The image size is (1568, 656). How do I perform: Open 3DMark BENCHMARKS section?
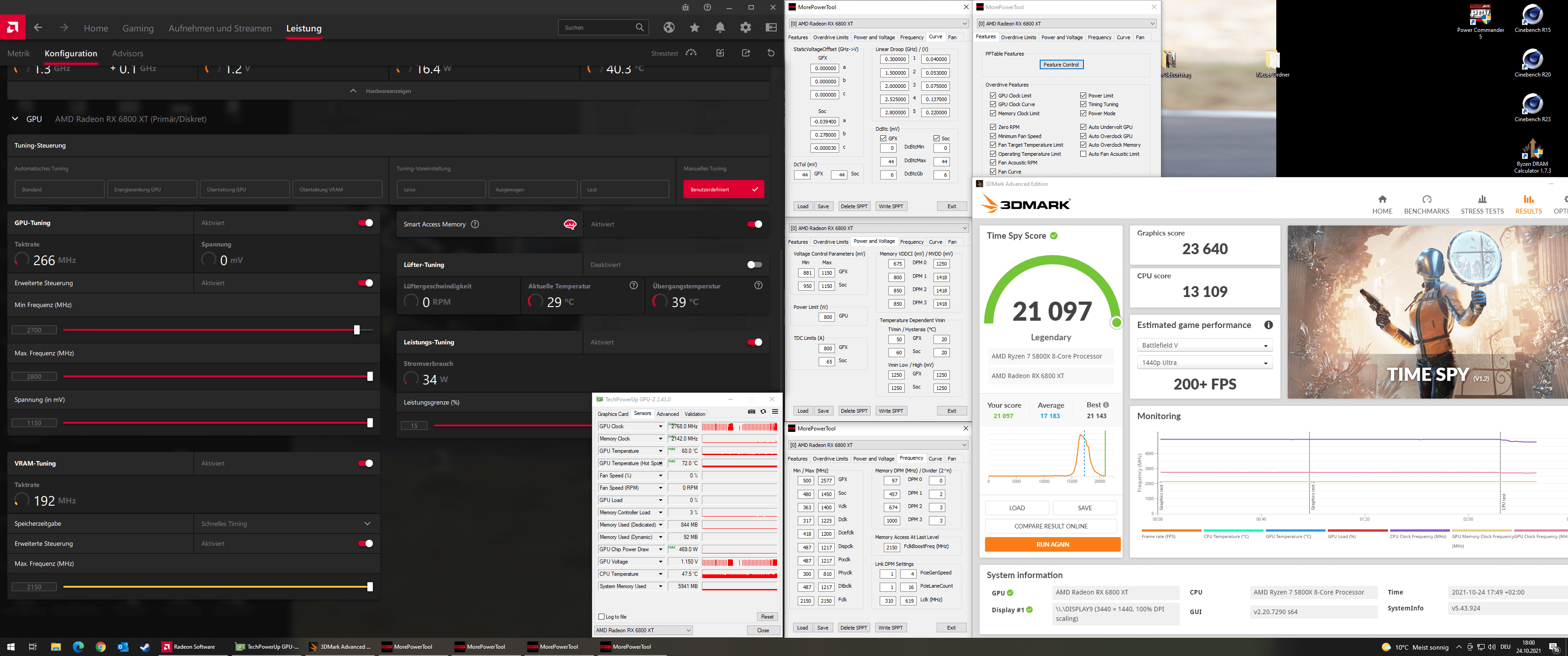(x=1426, y=205)
